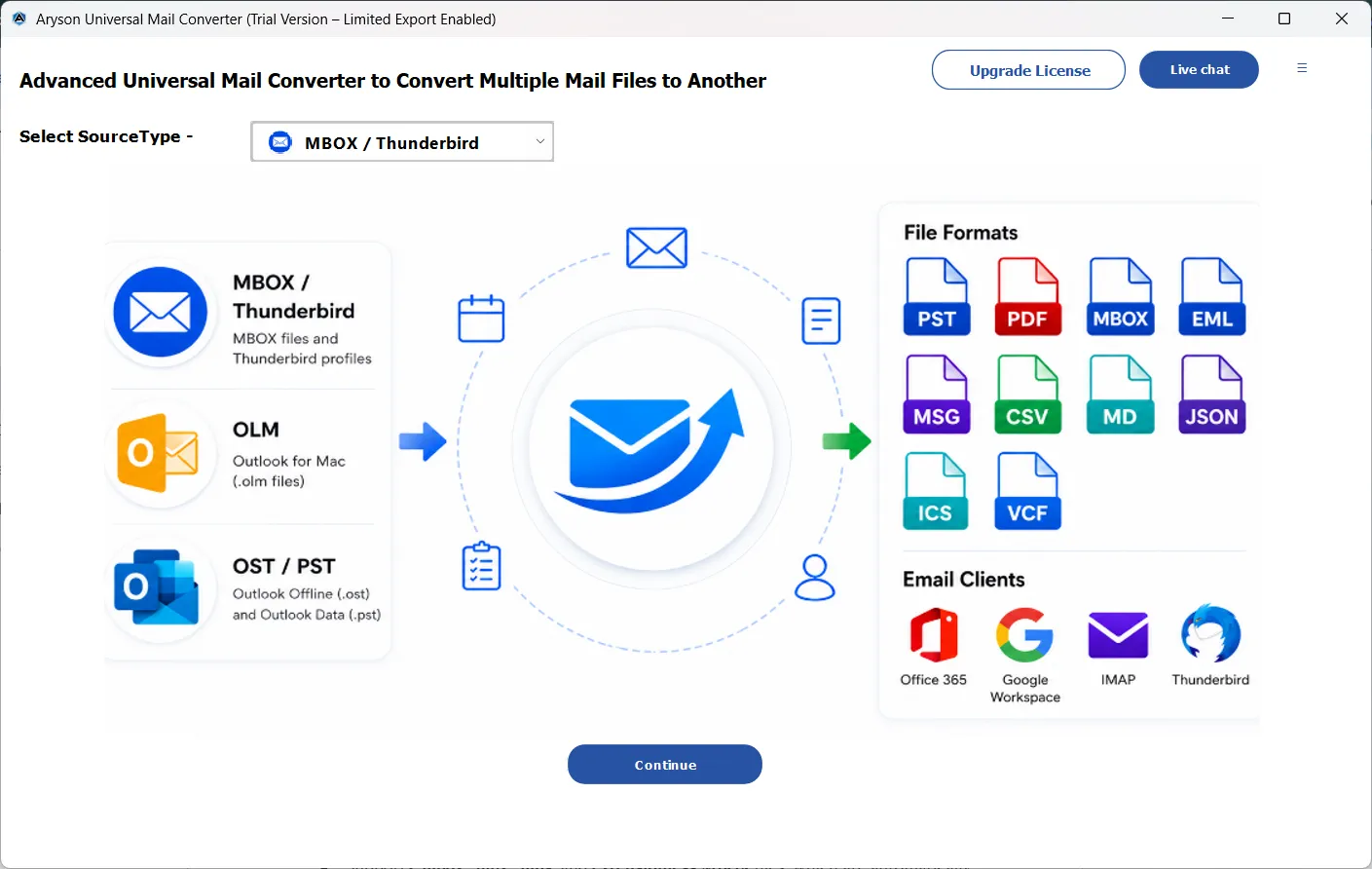
Task: Open the Select SourceType dropdown
Action: [x=402, y=142]
